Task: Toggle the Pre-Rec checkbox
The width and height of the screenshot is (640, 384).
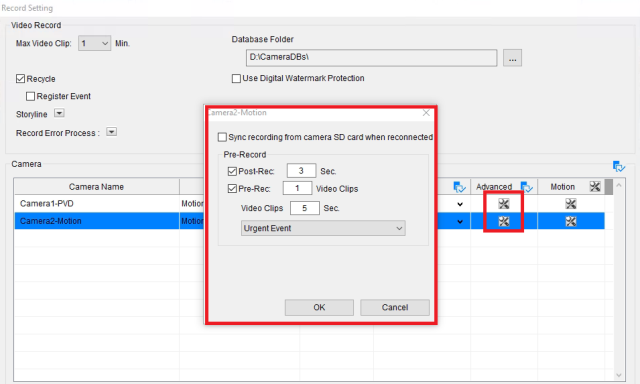Action: 232,189
